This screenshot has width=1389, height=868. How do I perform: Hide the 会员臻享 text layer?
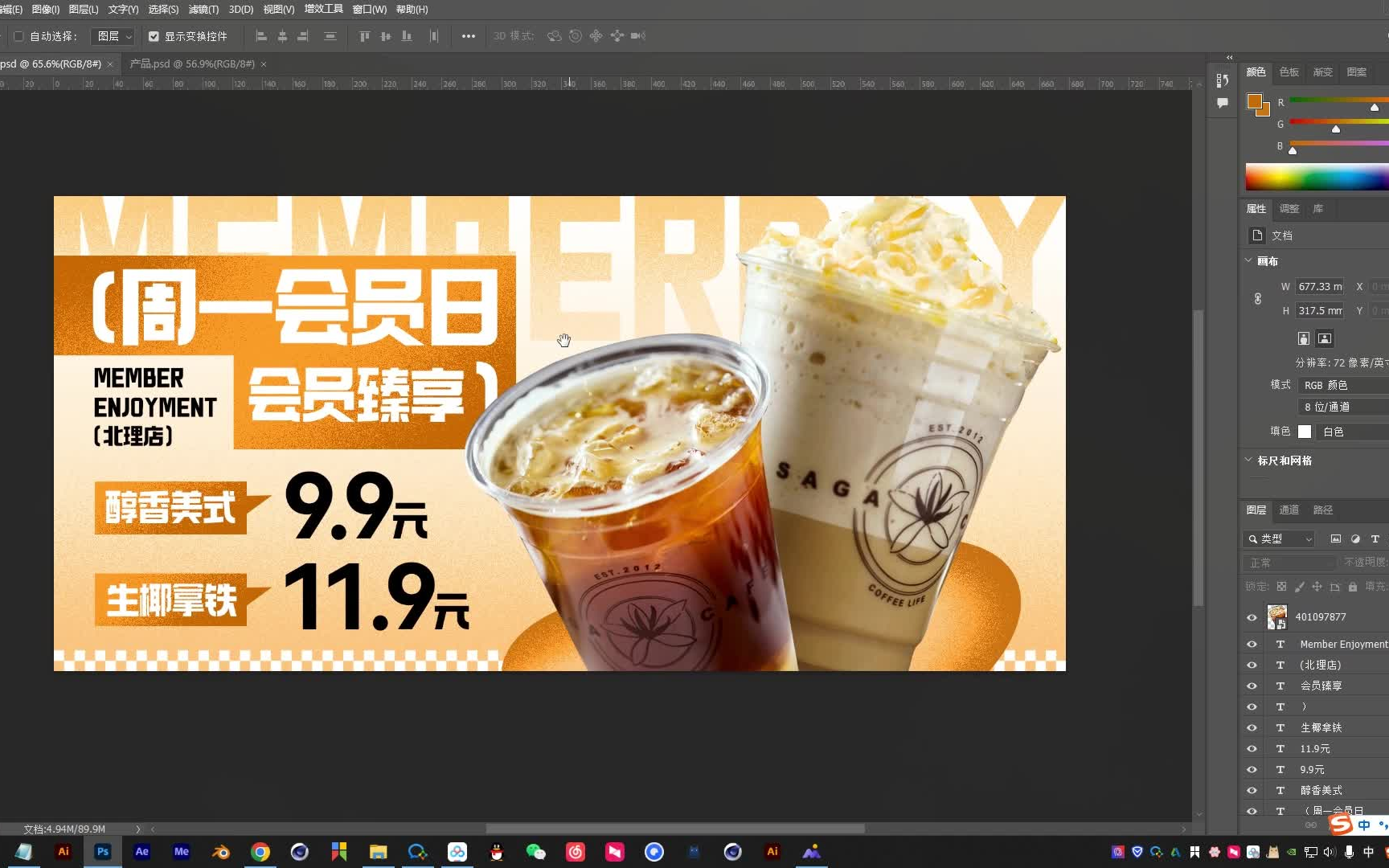pos(1252,686)
